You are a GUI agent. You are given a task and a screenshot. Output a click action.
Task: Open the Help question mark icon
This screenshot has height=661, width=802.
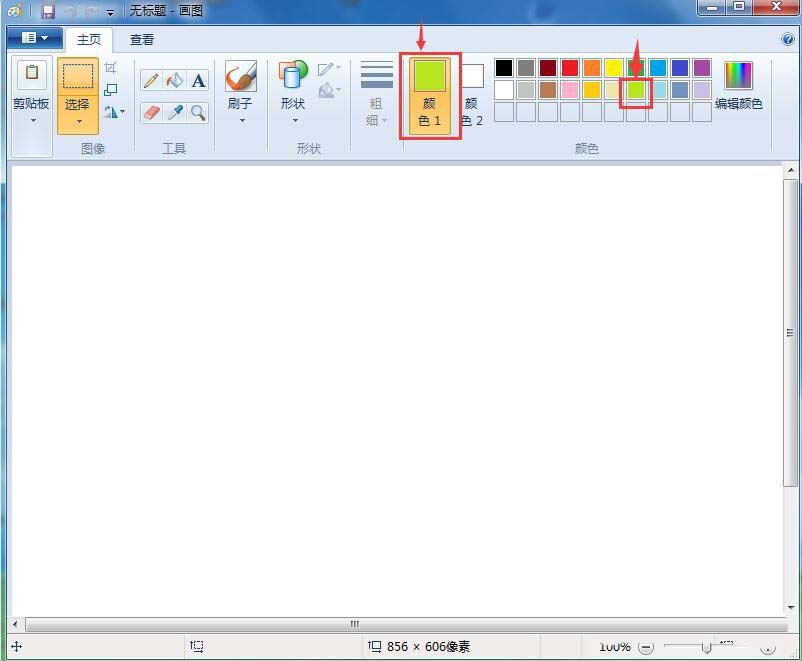tap(788, 39)
